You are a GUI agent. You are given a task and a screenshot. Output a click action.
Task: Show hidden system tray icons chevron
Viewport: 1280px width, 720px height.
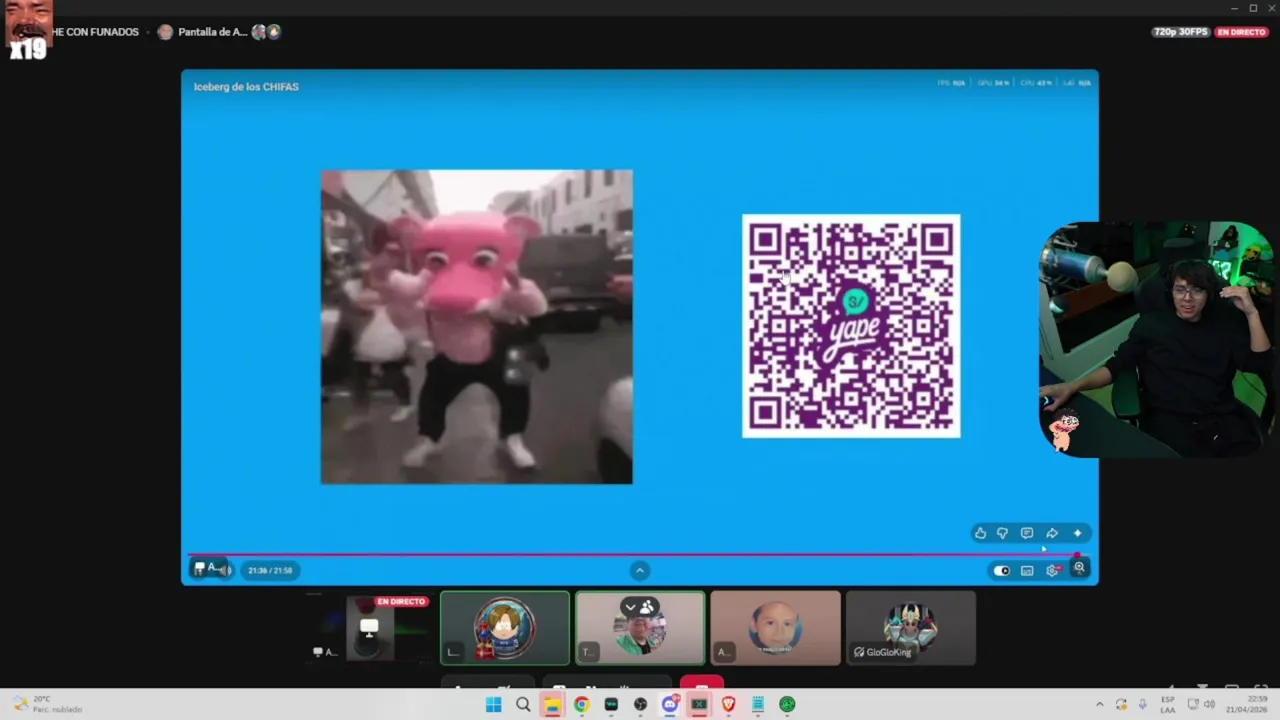coord(1099,705)
